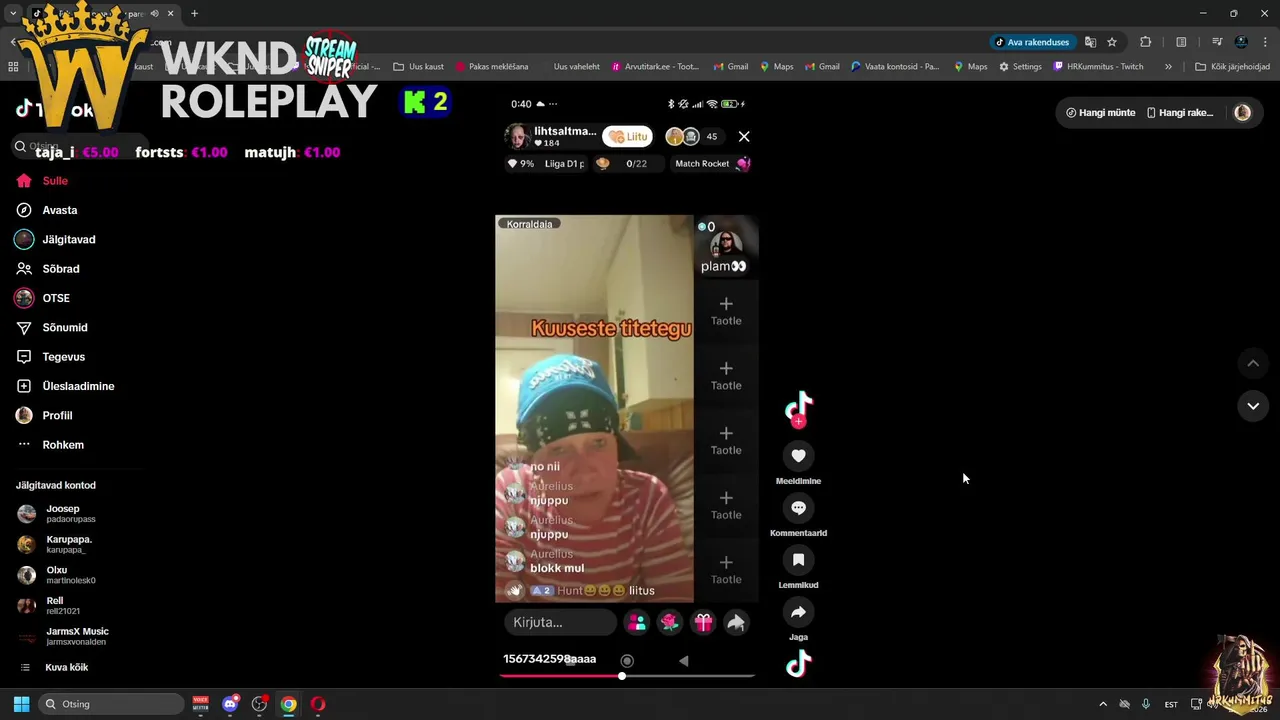The image size is (1280, 720).
Task: Go to next video with down chevron
Action: click(1253, 406)
